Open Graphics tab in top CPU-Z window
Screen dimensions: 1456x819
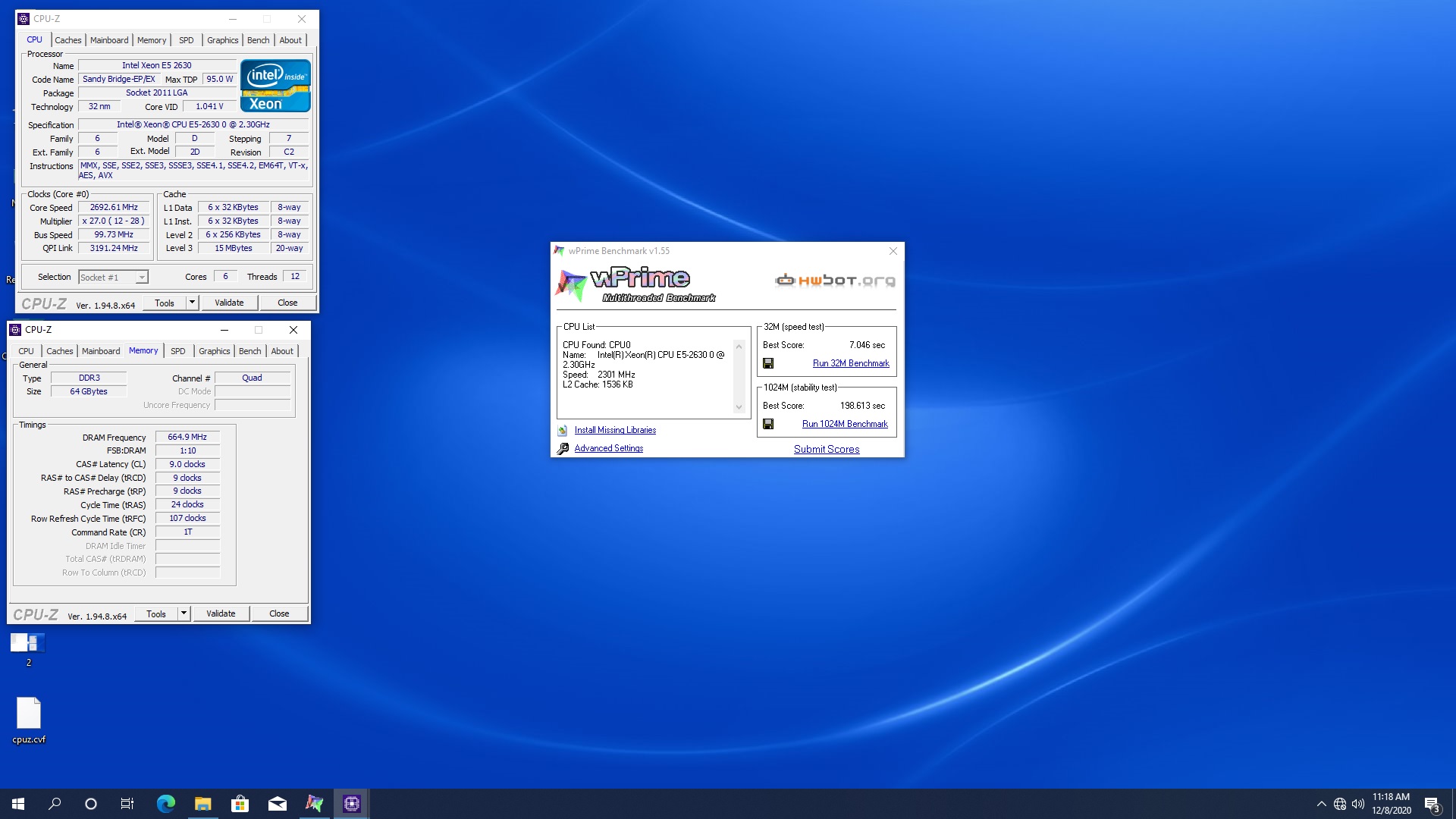click(x=222, y=40)
